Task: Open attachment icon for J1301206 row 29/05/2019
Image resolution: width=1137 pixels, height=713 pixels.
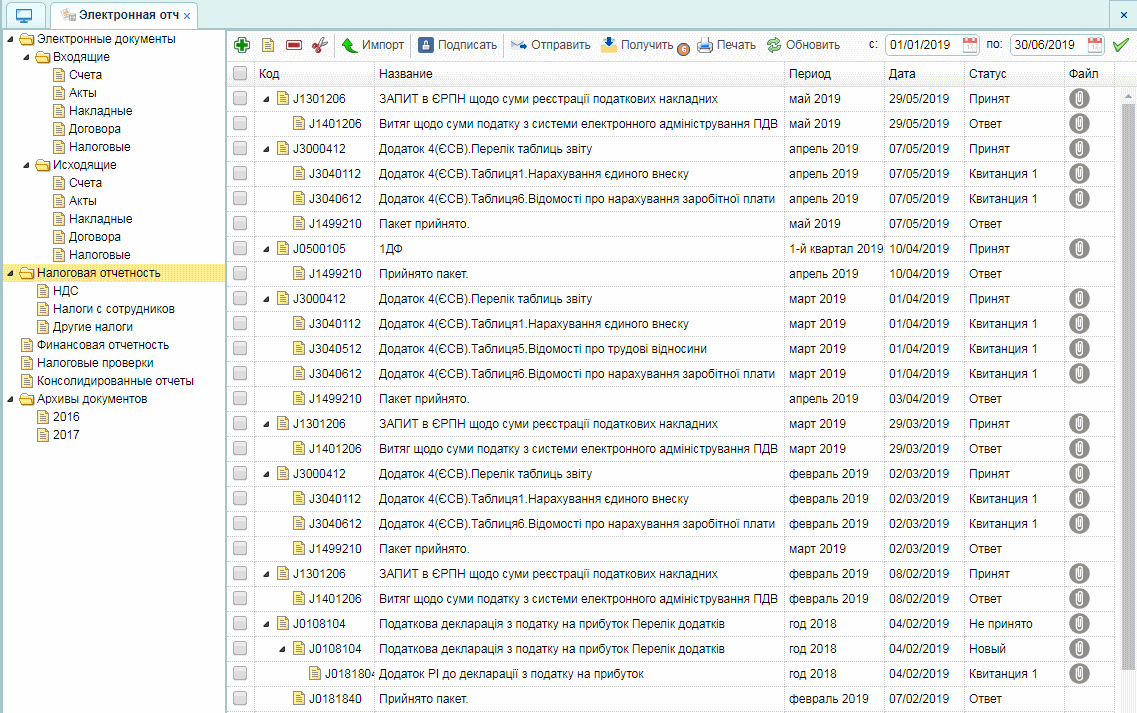Action: pyautogui.click(x=1079, y=99)
